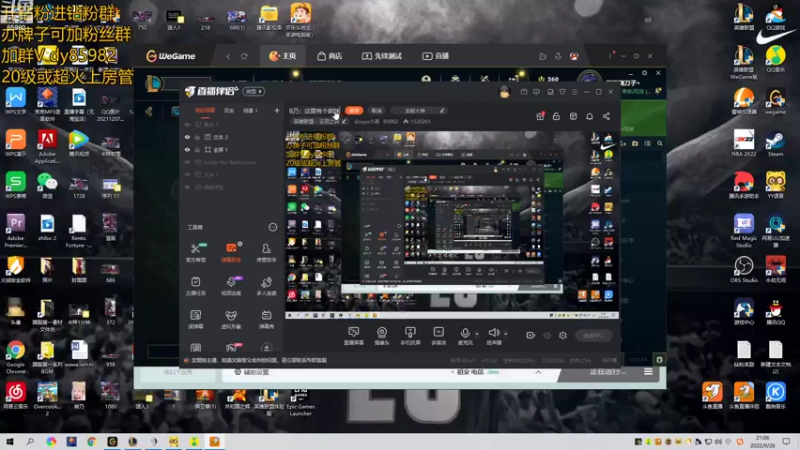Open the 虚拟形象 tool in toolbox
Screen dimensions: 800x450
point(231,319)
